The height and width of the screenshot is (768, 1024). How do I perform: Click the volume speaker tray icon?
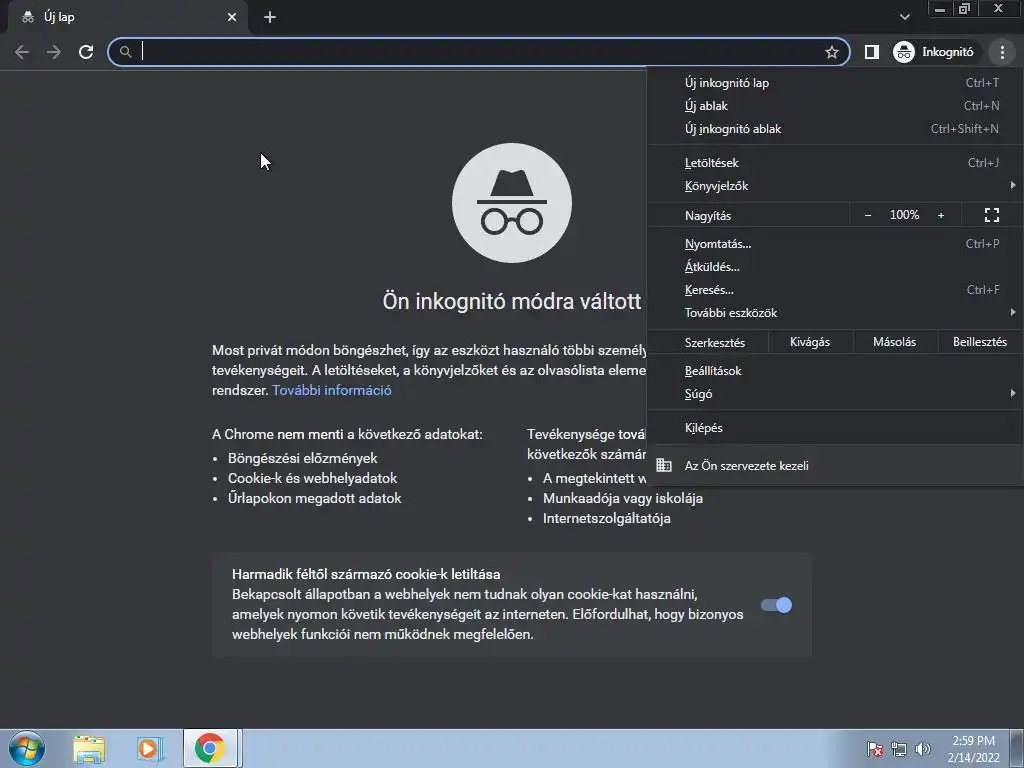(922, 749)
